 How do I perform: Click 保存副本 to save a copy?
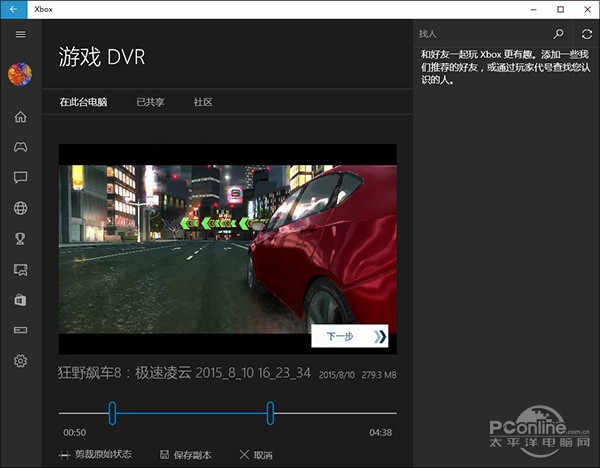point(186,455)
